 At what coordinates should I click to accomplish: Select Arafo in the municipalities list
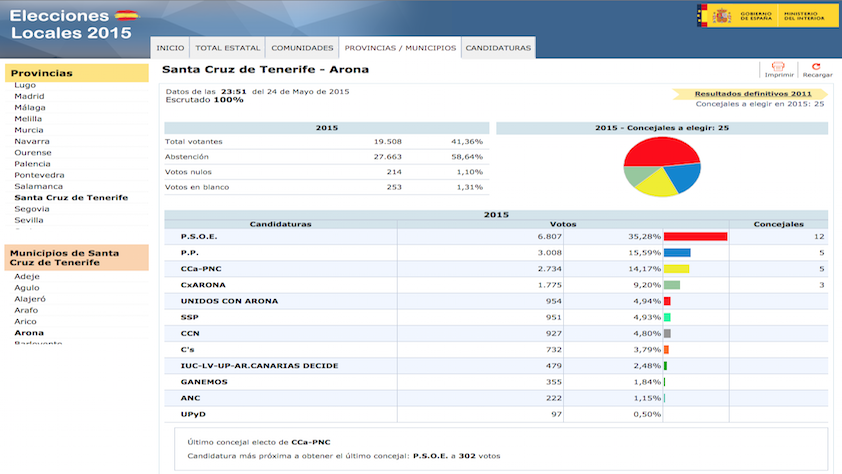[x=27, y=310]
